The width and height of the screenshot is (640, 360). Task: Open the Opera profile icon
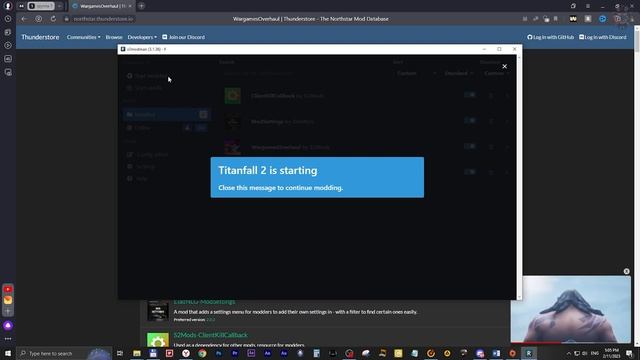click(x=8, y=6)
